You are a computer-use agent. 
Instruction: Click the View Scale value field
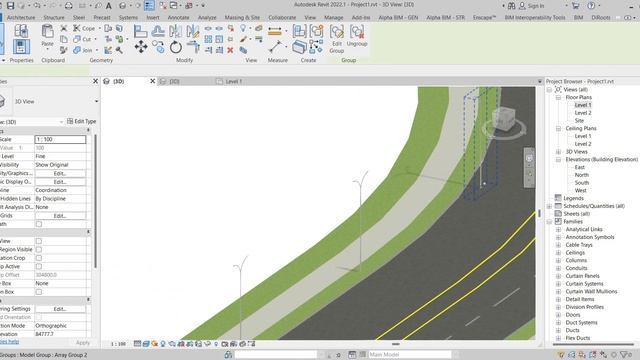click(x=60, y=139)
